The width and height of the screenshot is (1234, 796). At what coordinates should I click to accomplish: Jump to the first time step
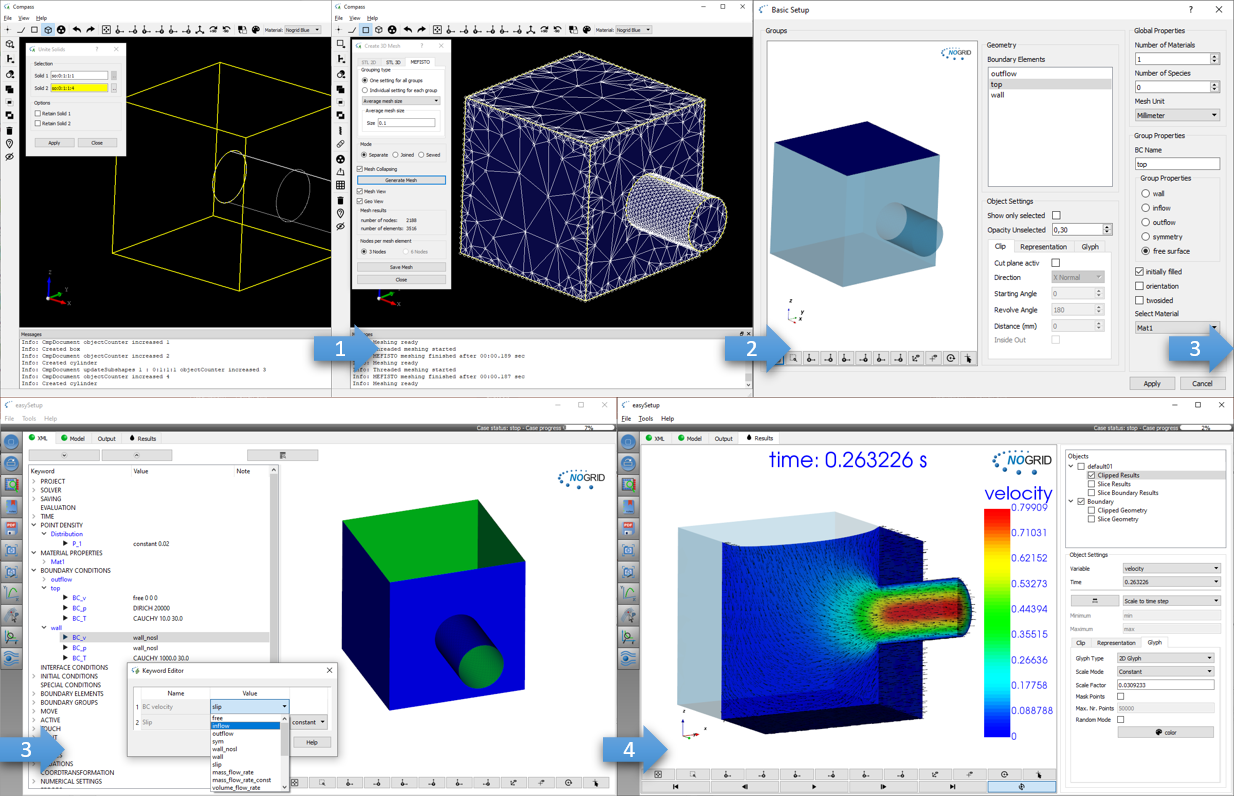click(675, 787)
